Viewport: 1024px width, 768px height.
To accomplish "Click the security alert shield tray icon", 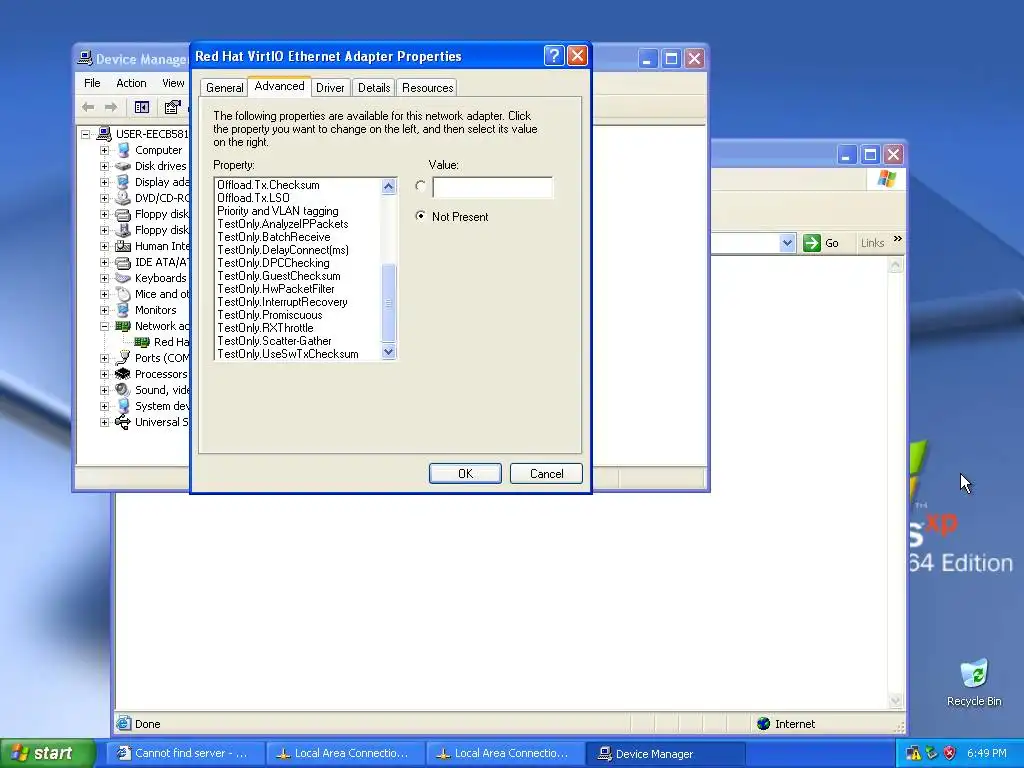I will click(950, 753).
